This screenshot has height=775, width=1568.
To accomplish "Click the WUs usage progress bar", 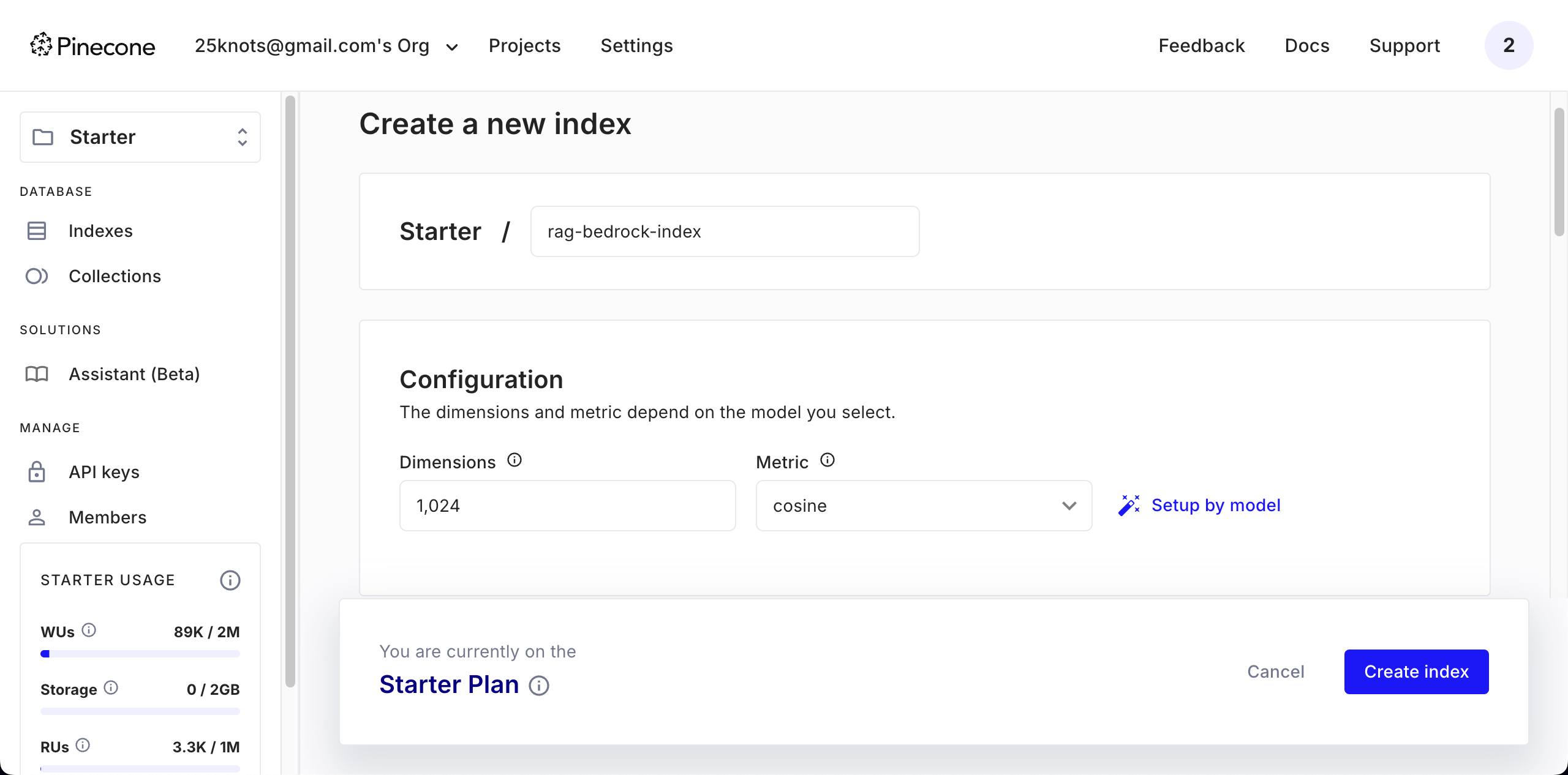I will 140,654.
